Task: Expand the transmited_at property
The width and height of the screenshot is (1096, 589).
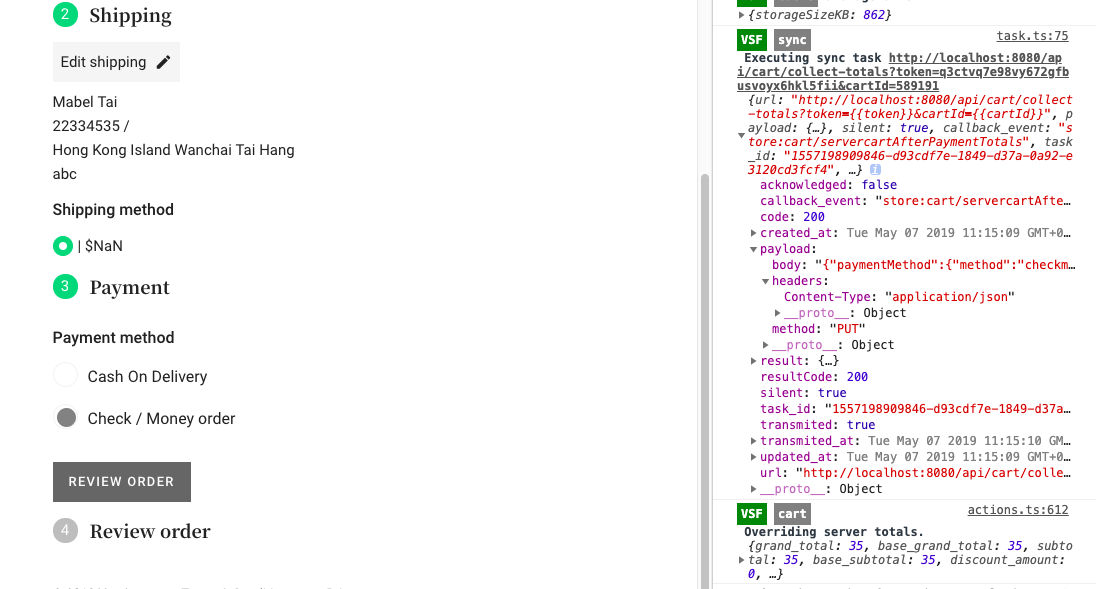Action: pyautogui.click(x=753, y=441)
